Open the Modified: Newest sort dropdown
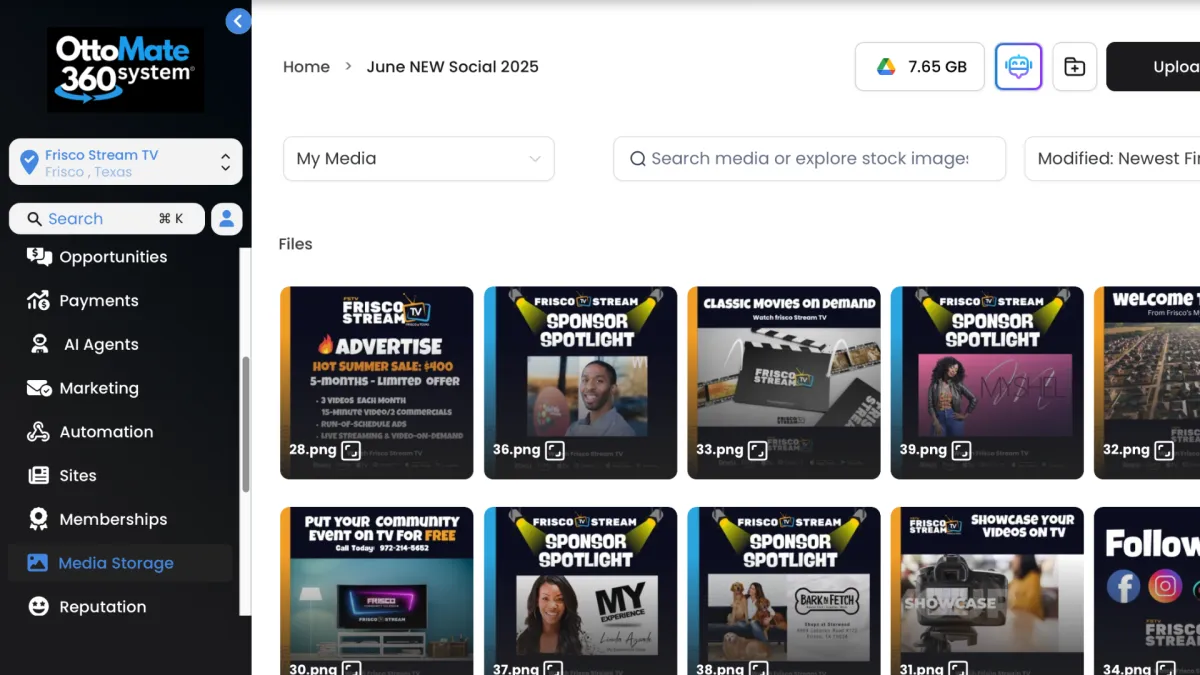Viewport: 1200px width, 675px height. (1112, 159)
